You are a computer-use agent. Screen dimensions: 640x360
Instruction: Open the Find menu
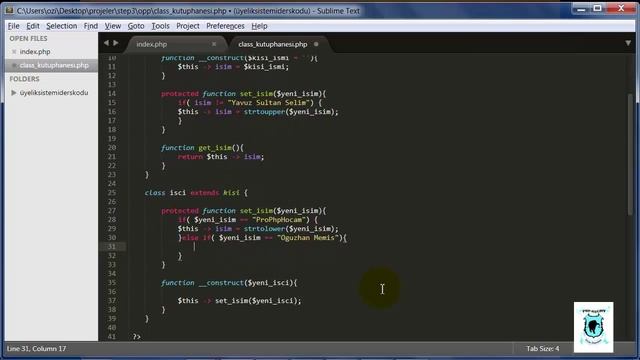click(91, 26)
